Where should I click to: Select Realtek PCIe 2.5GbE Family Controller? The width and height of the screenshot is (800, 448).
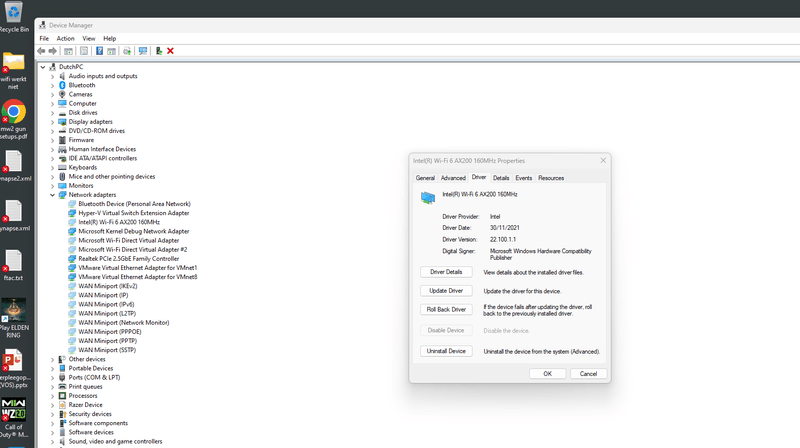click(129, 259)
